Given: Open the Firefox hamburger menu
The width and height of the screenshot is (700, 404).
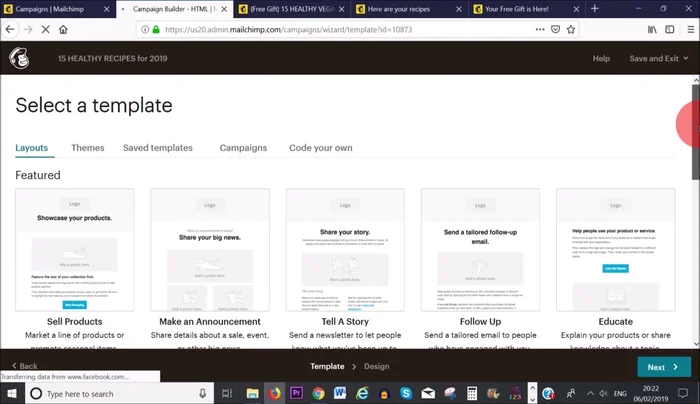Looking at the screenshot, I should click(691, 29).
